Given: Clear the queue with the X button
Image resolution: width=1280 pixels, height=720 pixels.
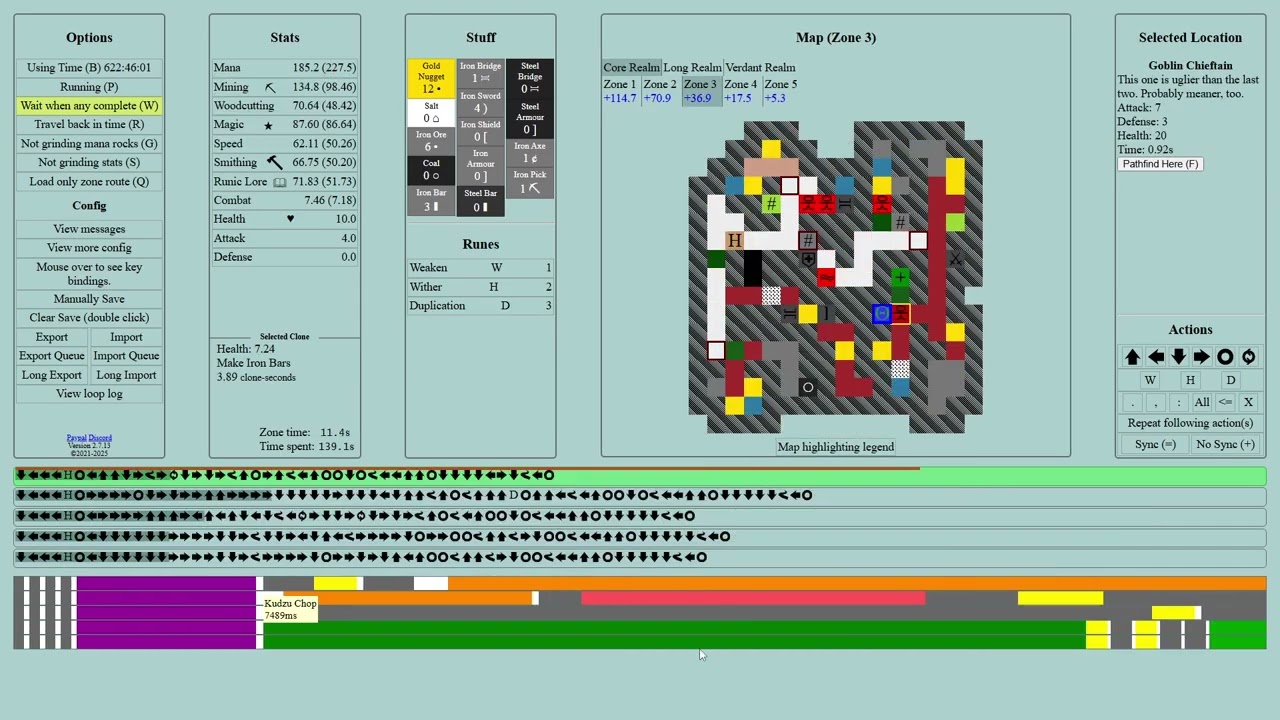Looking at the screenshot, I should [1248, 402].
